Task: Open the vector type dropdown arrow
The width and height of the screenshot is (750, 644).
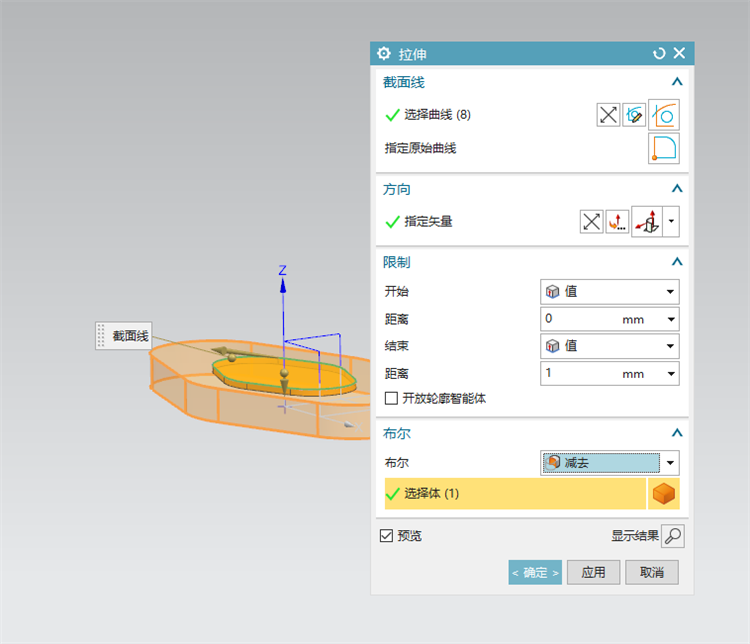Action: click(672, 222)
